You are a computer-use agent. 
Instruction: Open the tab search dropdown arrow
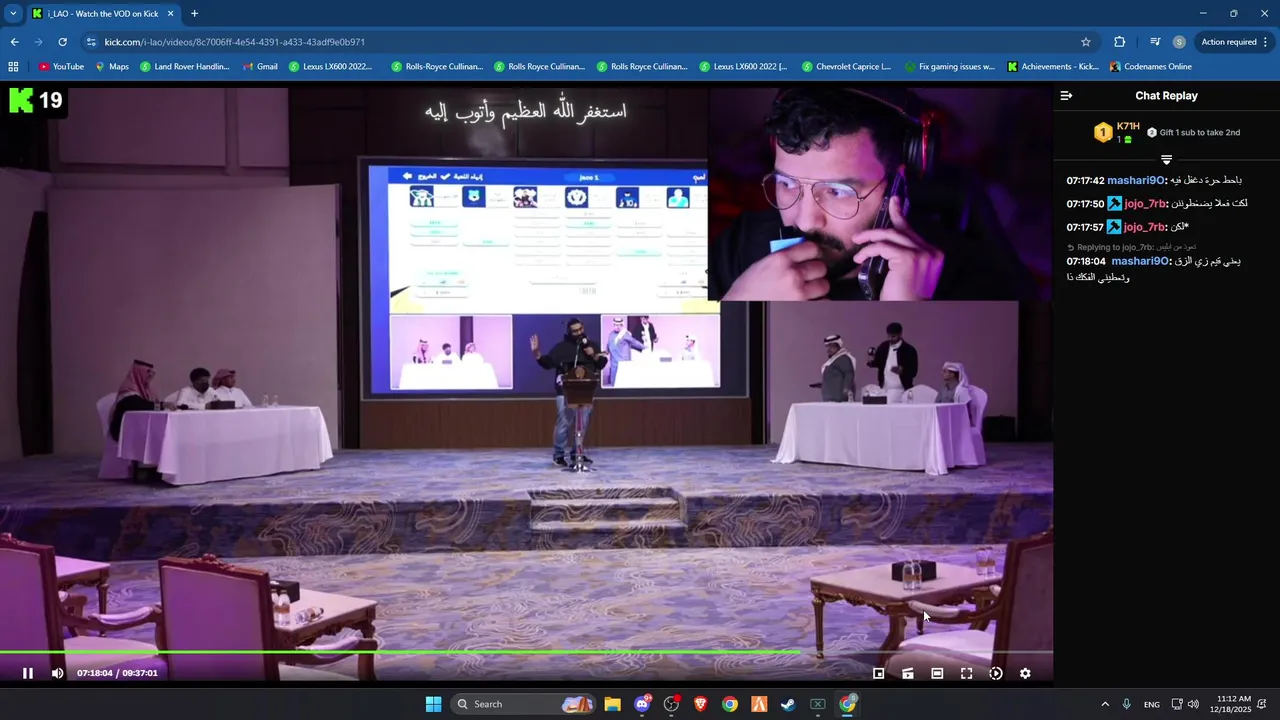[13, 14]
